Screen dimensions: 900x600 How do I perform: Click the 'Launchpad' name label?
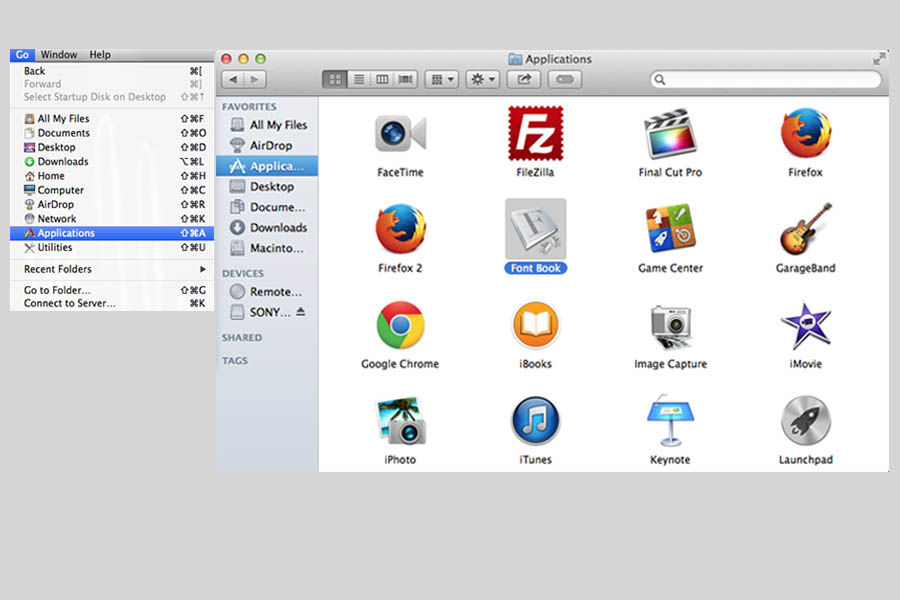pyautogui.click(x=806, y=460)
